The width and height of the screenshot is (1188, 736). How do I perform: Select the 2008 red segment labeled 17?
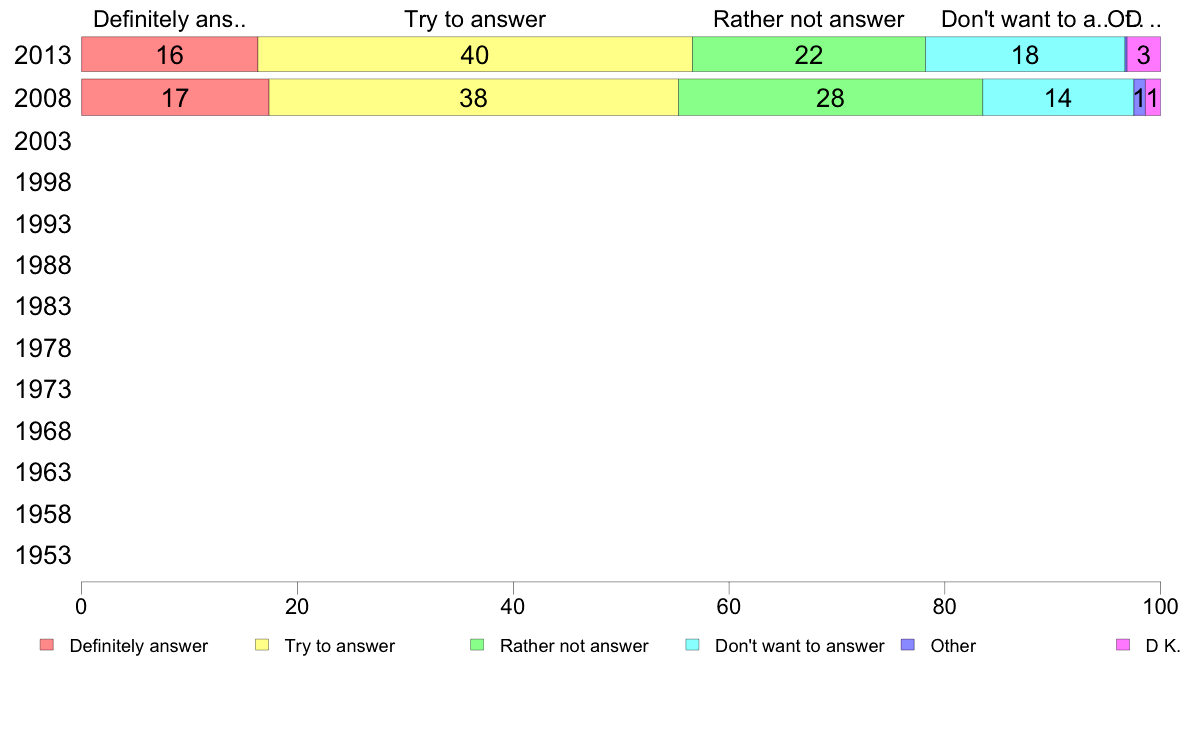(175, 98)
